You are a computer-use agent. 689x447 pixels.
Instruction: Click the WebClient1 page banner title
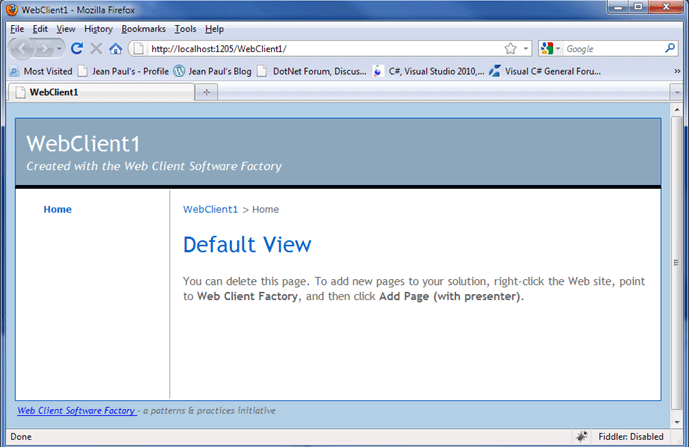(83, 144)
